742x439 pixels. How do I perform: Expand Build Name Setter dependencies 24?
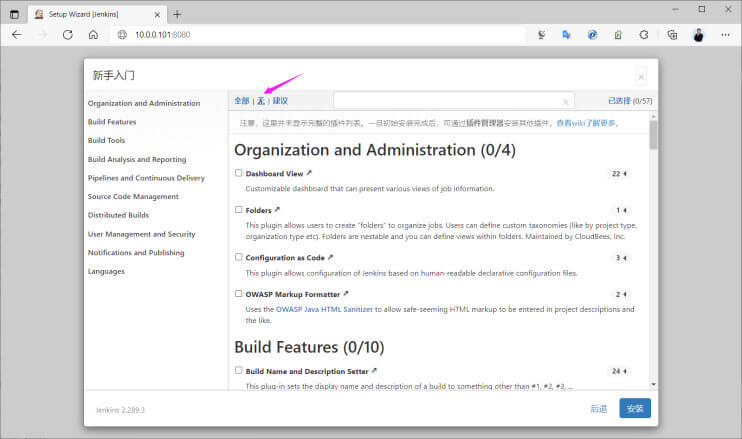[x=619, y=371]
